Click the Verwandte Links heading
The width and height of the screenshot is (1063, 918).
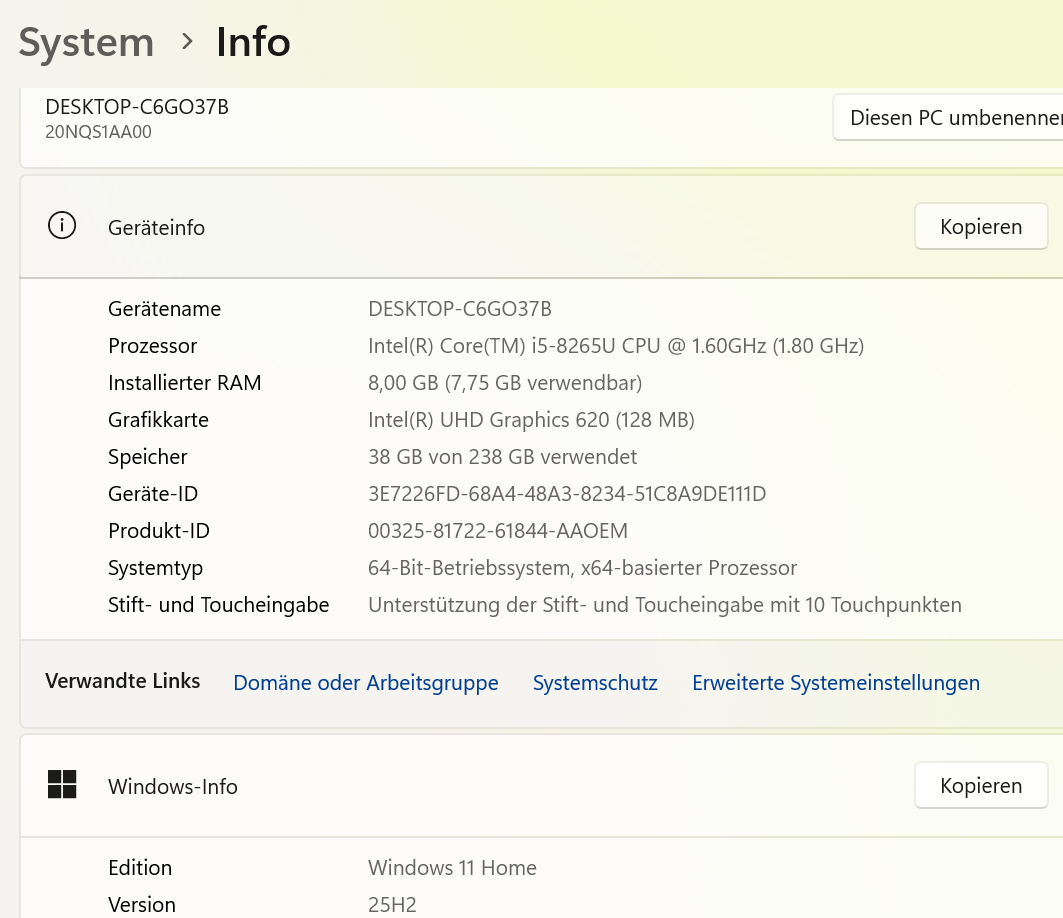pos(123,681)
